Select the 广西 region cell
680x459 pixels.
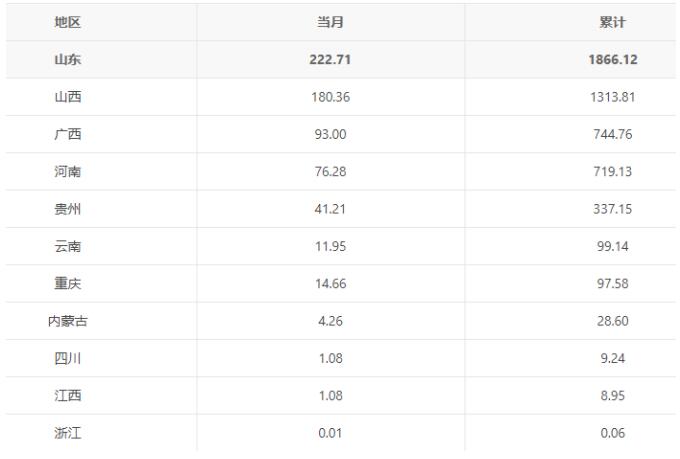68,134
